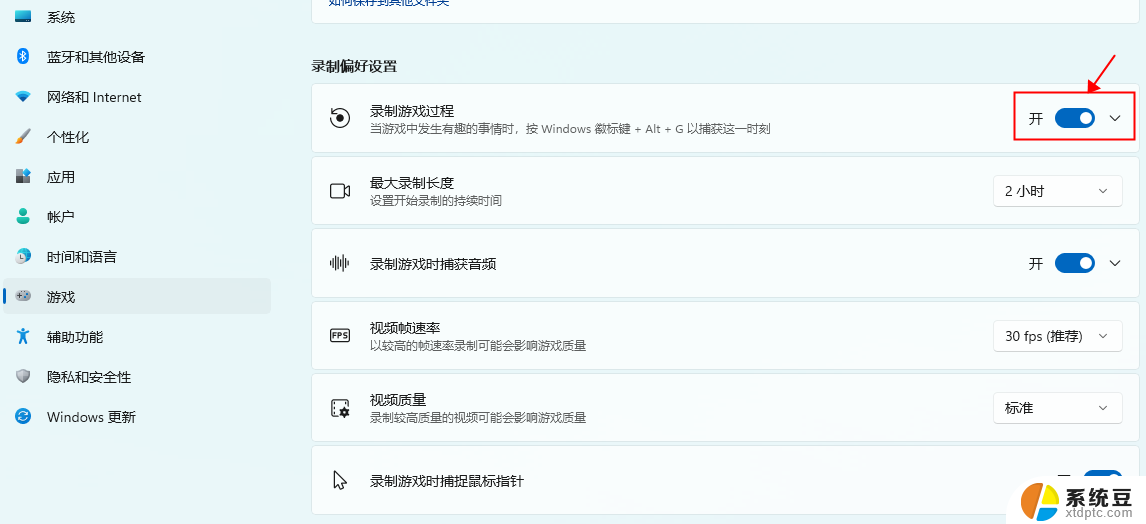Click the FPS icon beside video frame rate
The height and width of the screenshot is (524, 1146).
tap(340, 335)
